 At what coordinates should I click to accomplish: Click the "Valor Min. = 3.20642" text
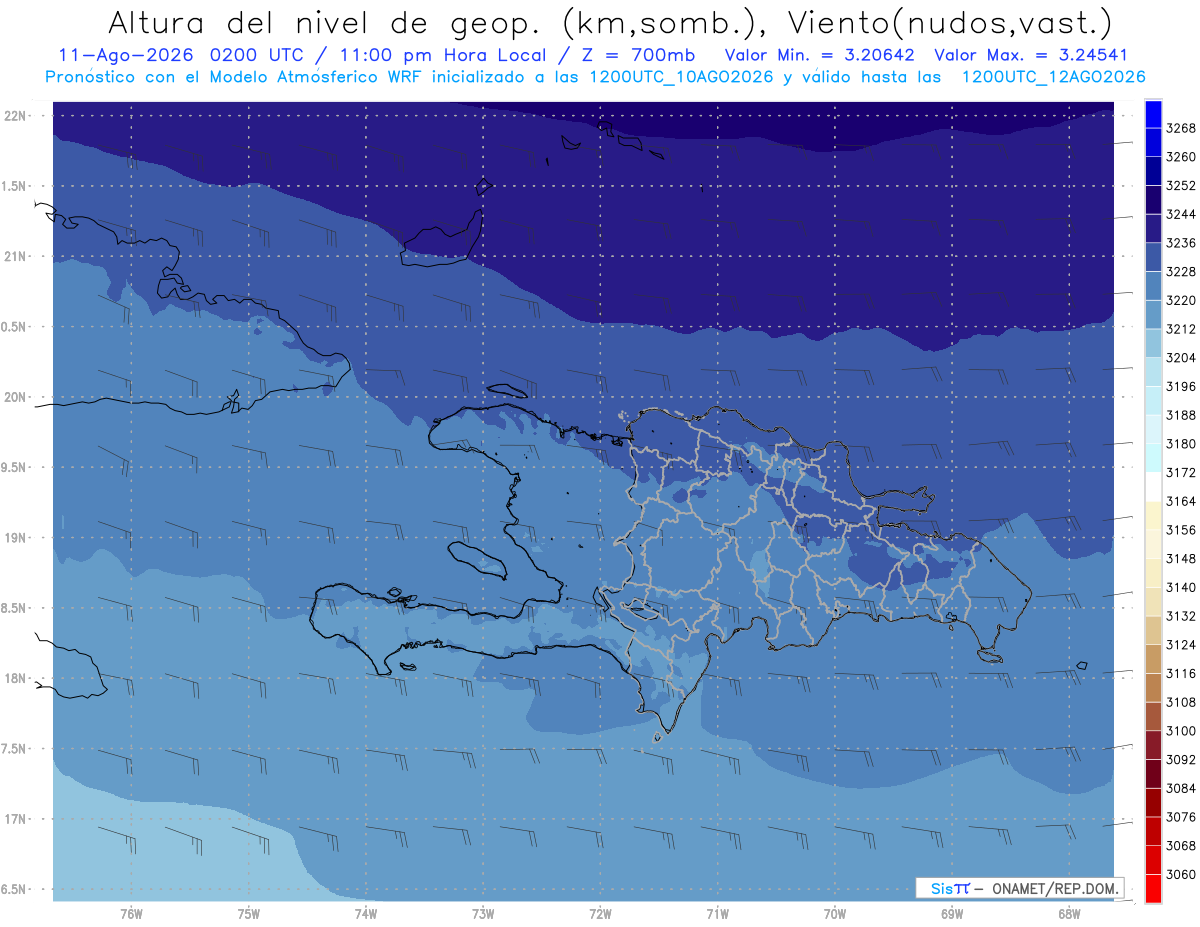(818, 55)
